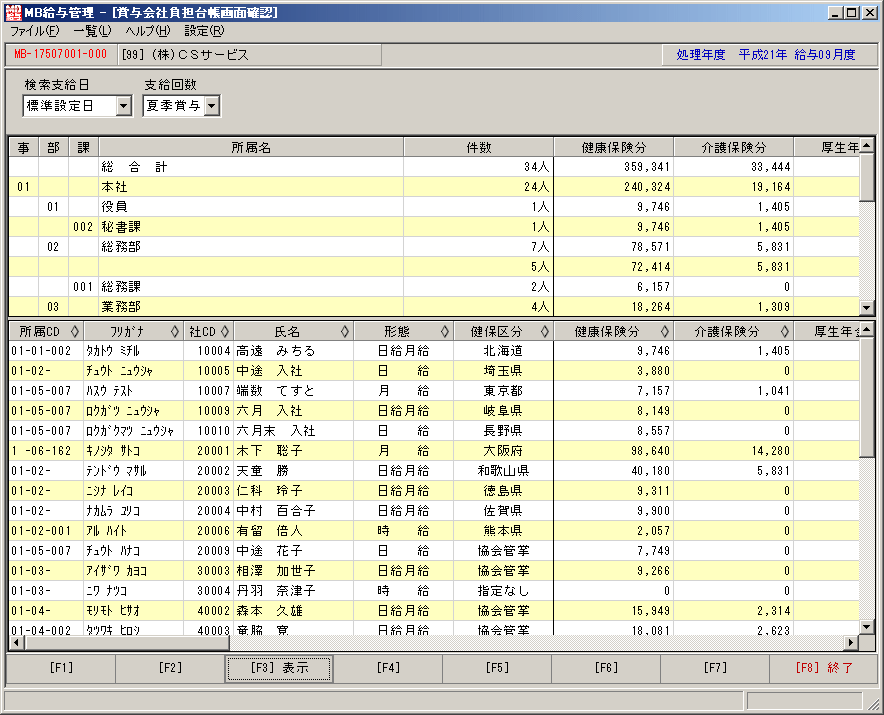Sort by 健保区分 column header
The width and height of the screenshot is (884, 715).
[x=503, y=332]
